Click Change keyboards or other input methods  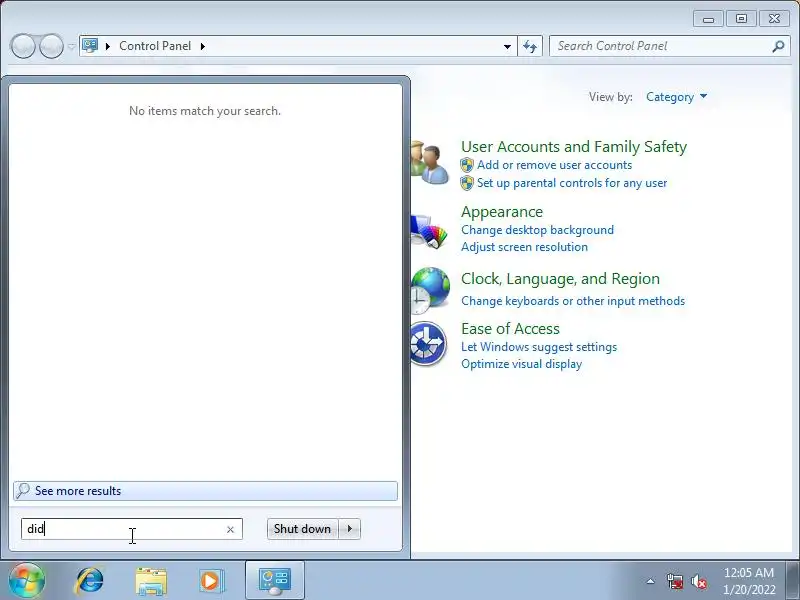click(x=573, y=301)
